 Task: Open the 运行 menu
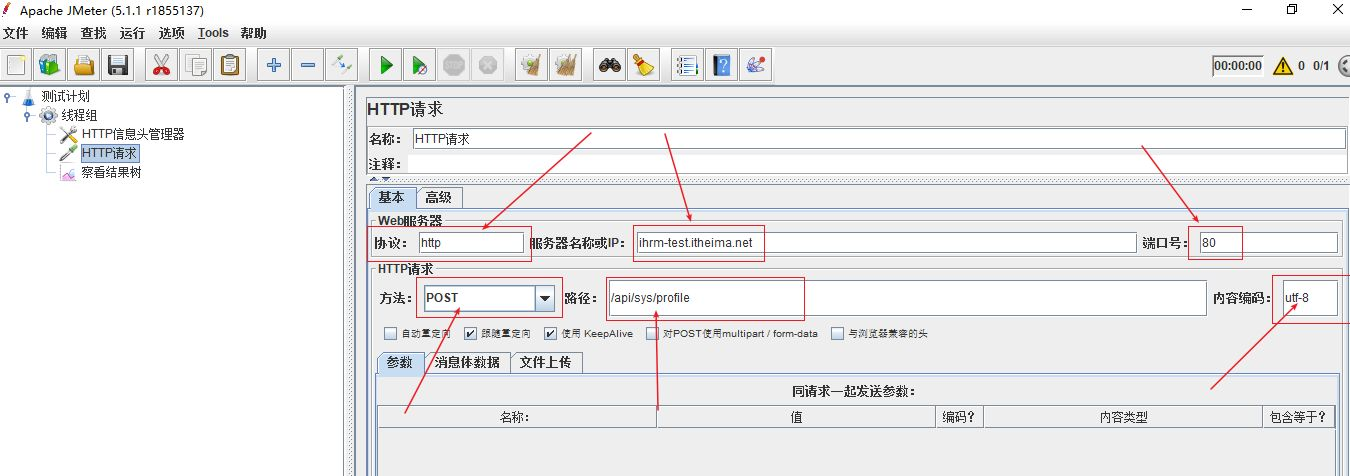(133, 33)
